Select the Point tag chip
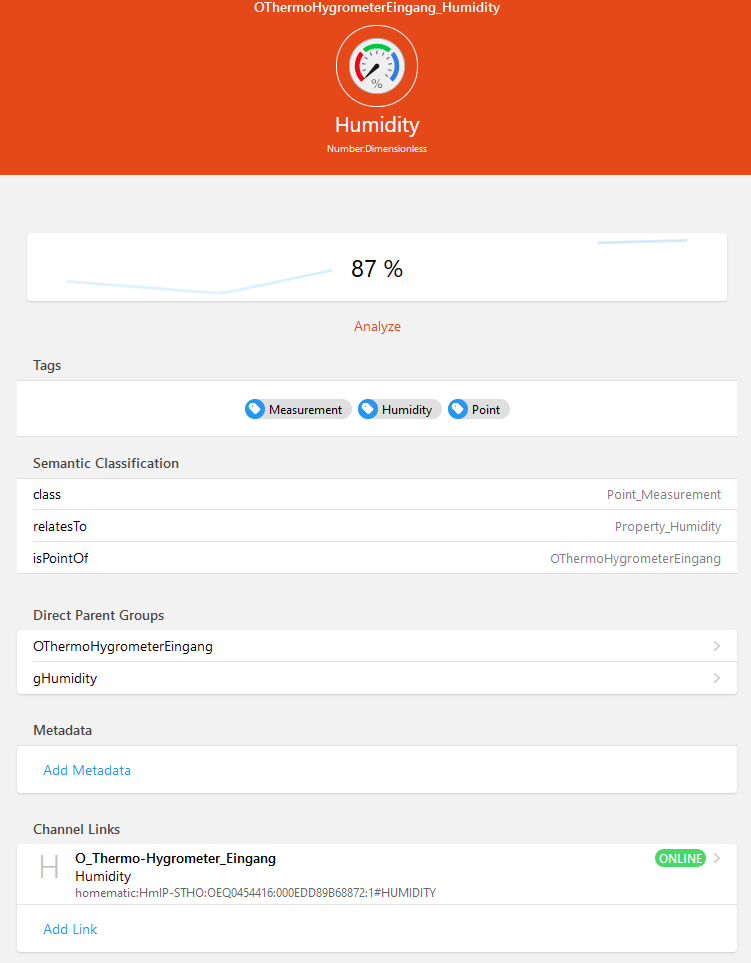This screenshot has width=751, height=963. 479,409
